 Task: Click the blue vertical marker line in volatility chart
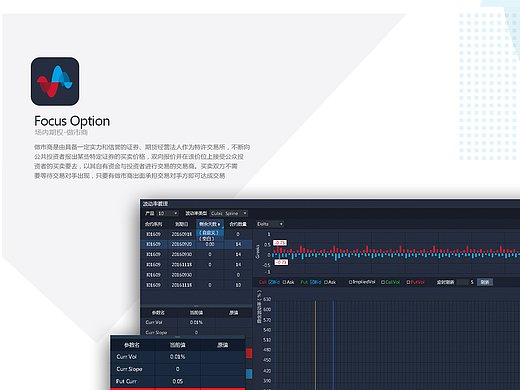pyautogui.click(x=333, y=345)
